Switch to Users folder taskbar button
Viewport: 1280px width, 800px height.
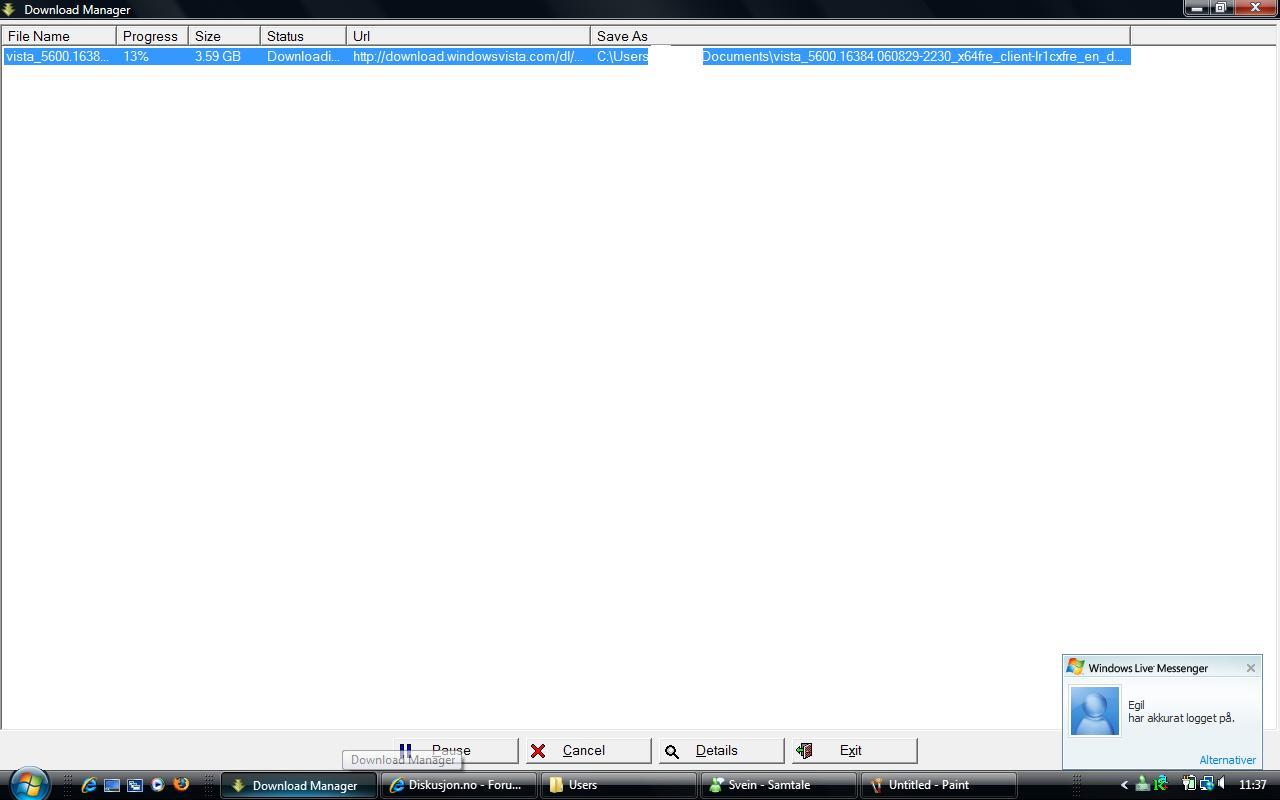click(x=618, y=785)
